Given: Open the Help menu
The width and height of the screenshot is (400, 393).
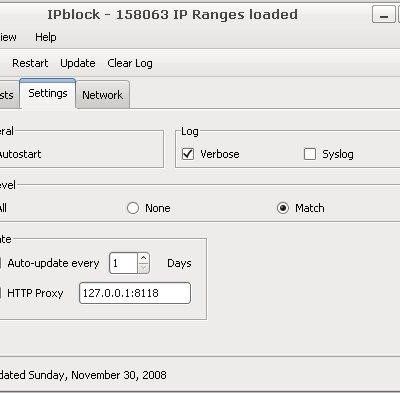Looking at the screenshot, I should click(x=46, y=37).
